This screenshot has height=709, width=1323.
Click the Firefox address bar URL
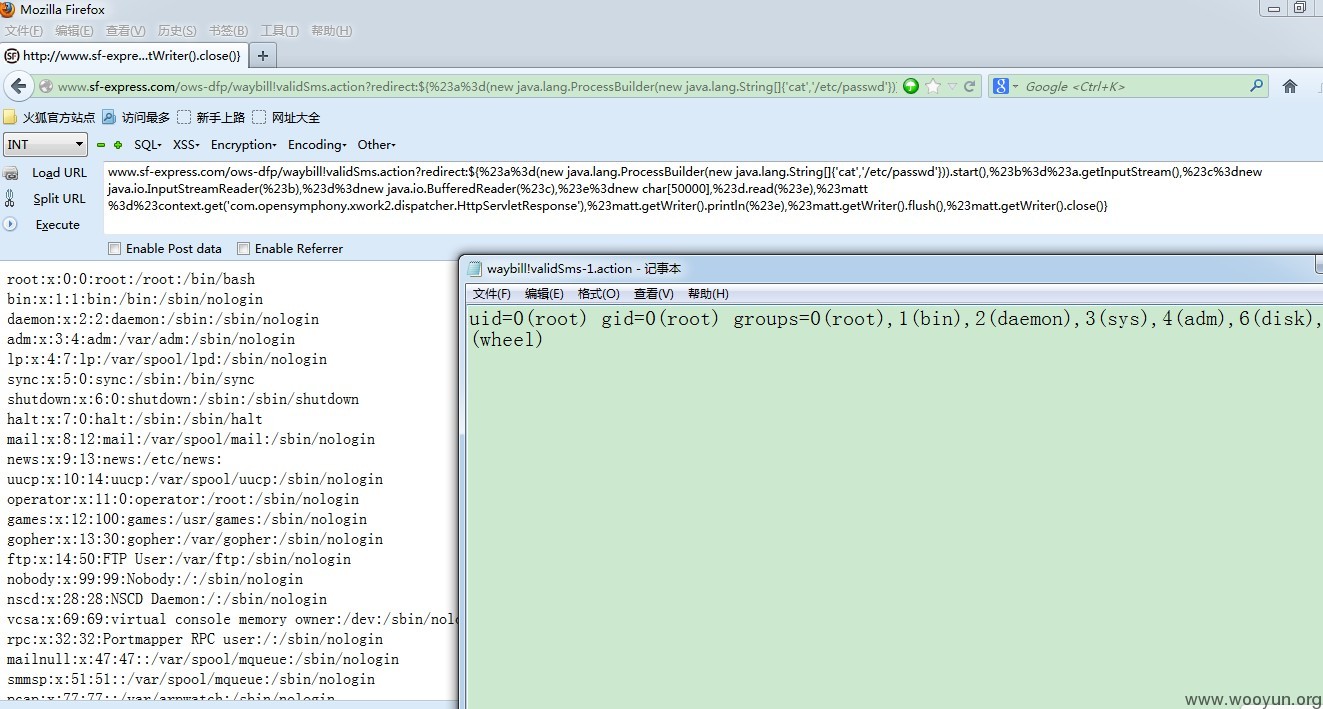(x=477, y=87)
